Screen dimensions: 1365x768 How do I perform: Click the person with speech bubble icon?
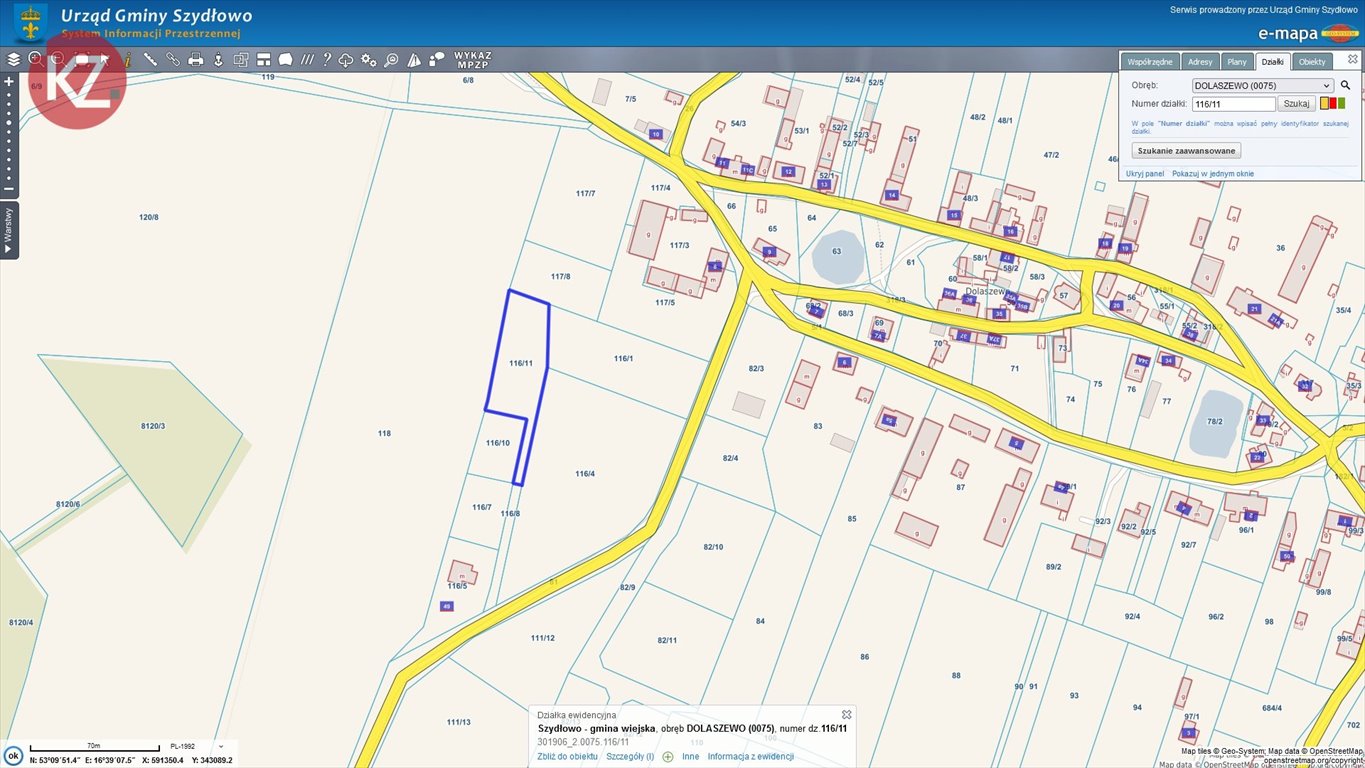click(x=436, y=60)
